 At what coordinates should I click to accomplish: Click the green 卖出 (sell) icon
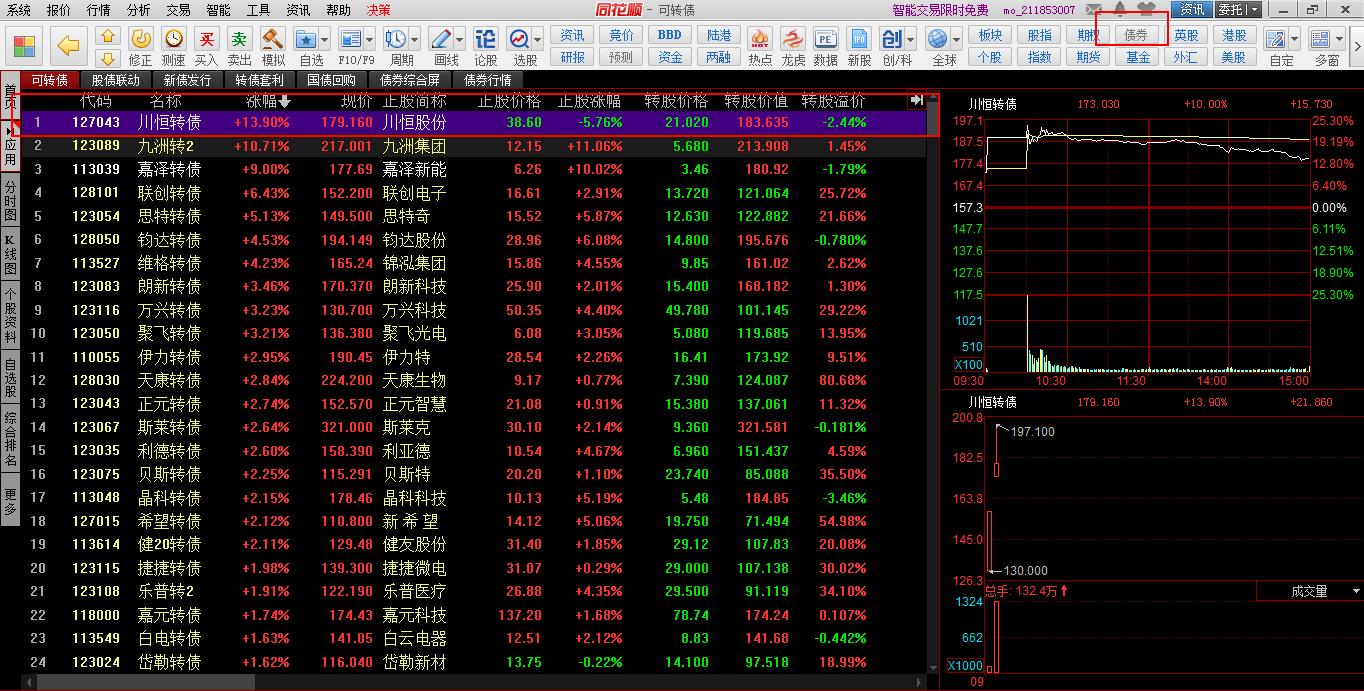240,39
